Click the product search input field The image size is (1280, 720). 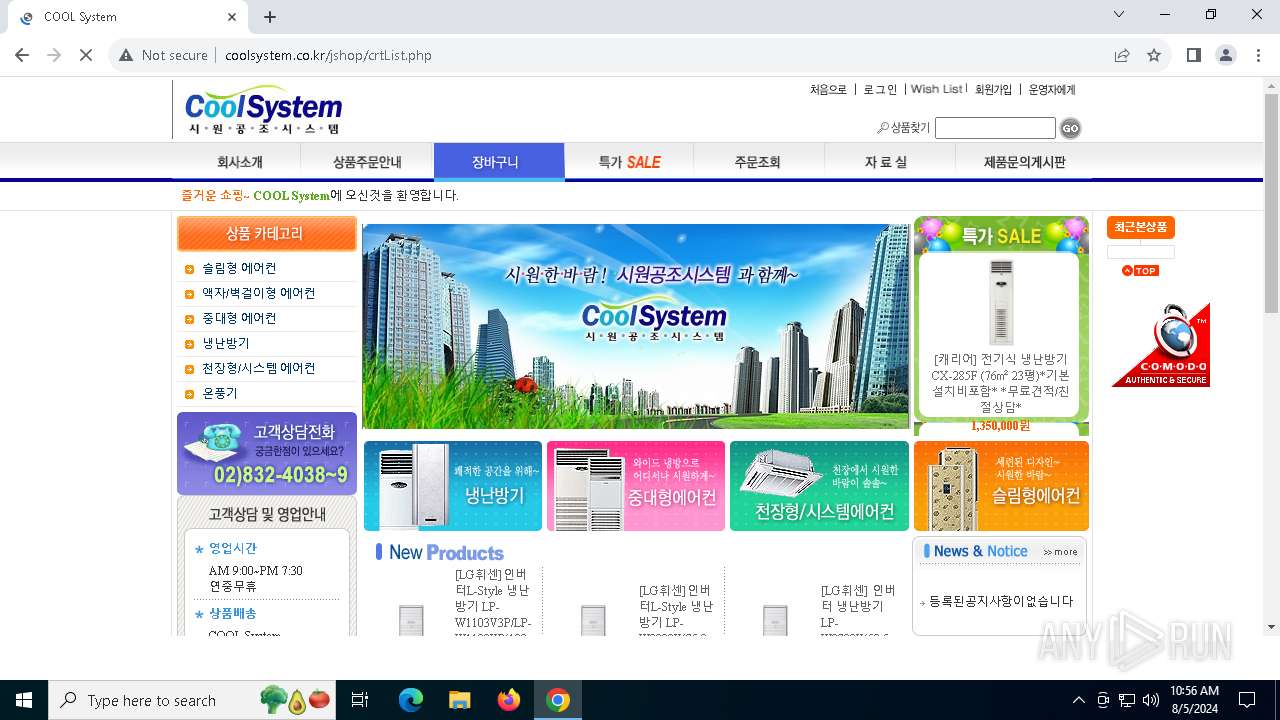tap(995, 128)
